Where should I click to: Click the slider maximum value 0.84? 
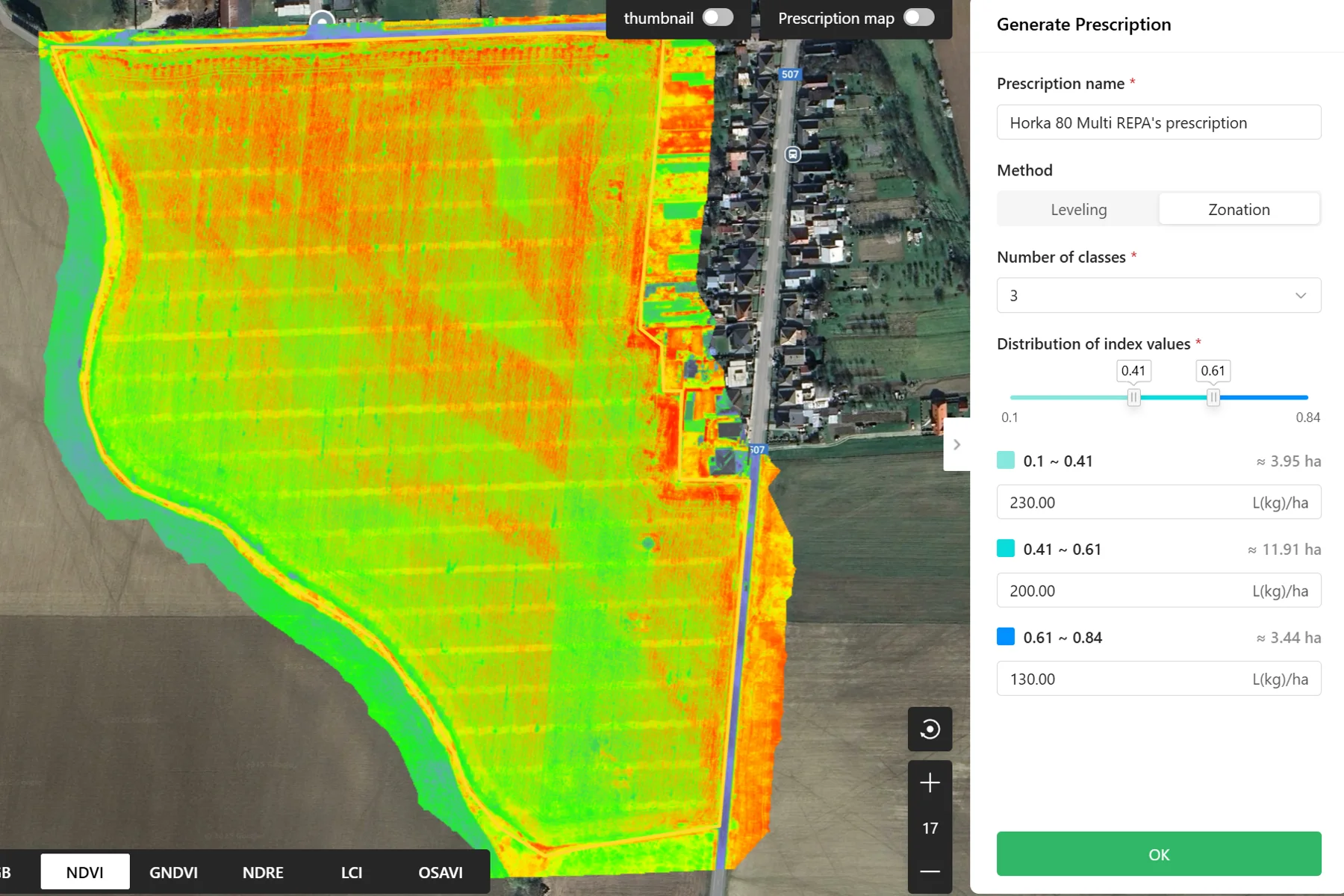tap(1307, 417)
